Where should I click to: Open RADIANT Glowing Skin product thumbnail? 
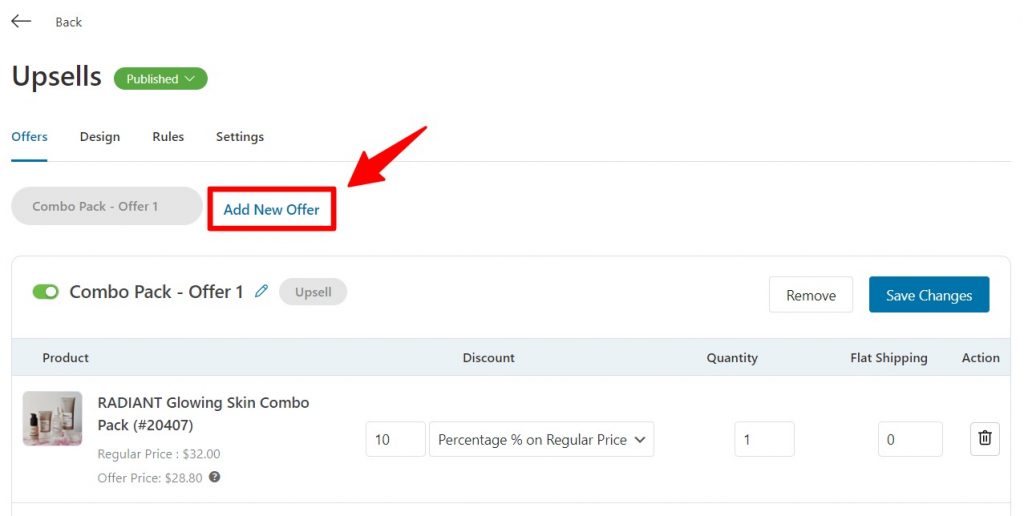tap(52, 419)
